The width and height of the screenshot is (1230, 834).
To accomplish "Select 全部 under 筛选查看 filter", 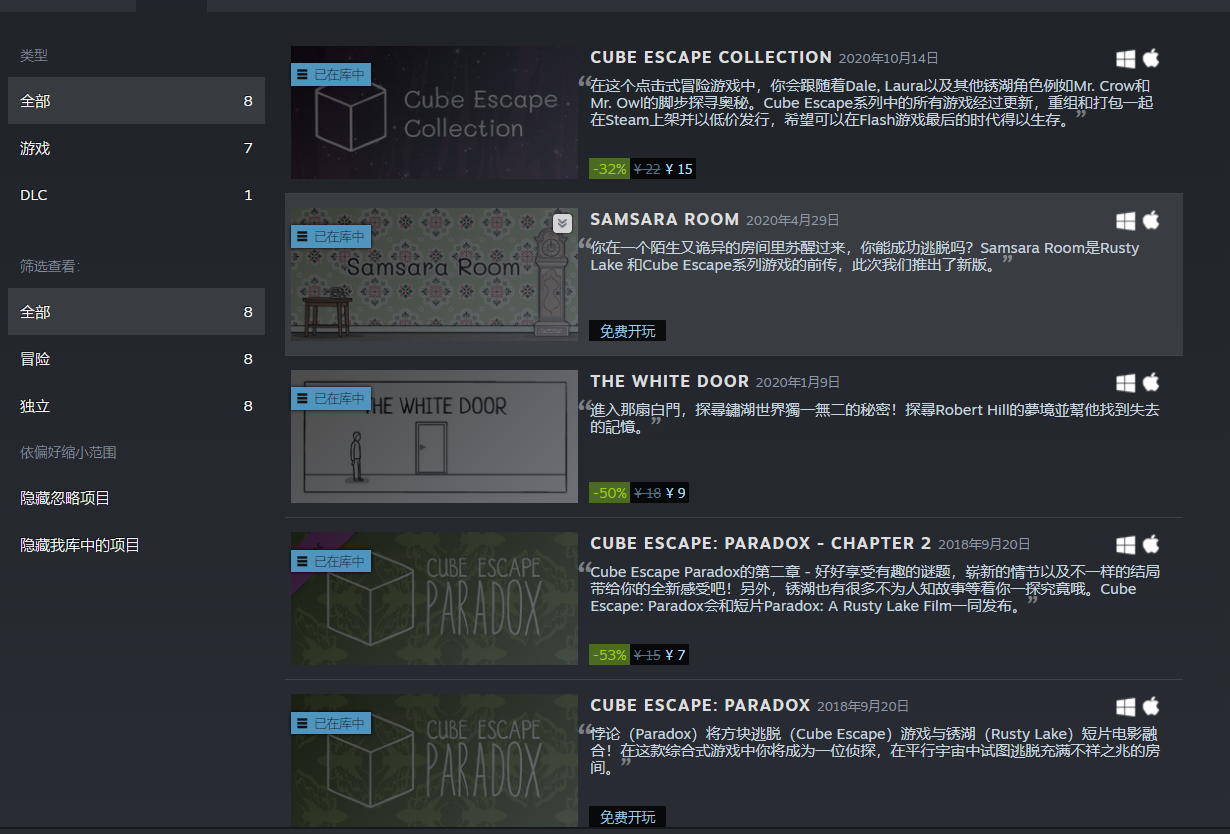I will coord(136,312).
